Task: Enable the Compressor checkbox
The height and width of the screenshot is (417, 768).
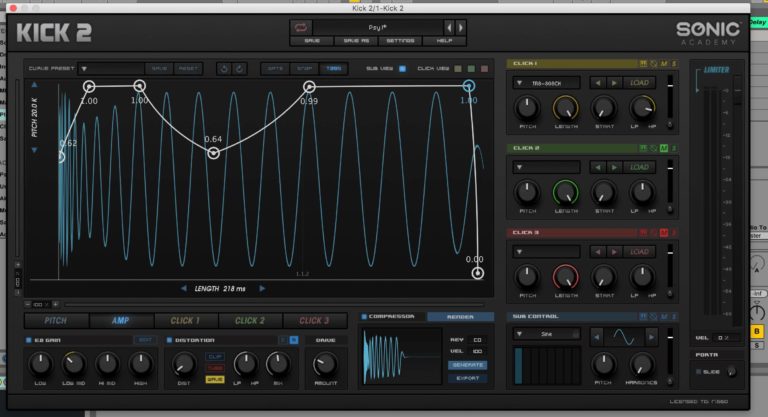Action: coord(364,317)
